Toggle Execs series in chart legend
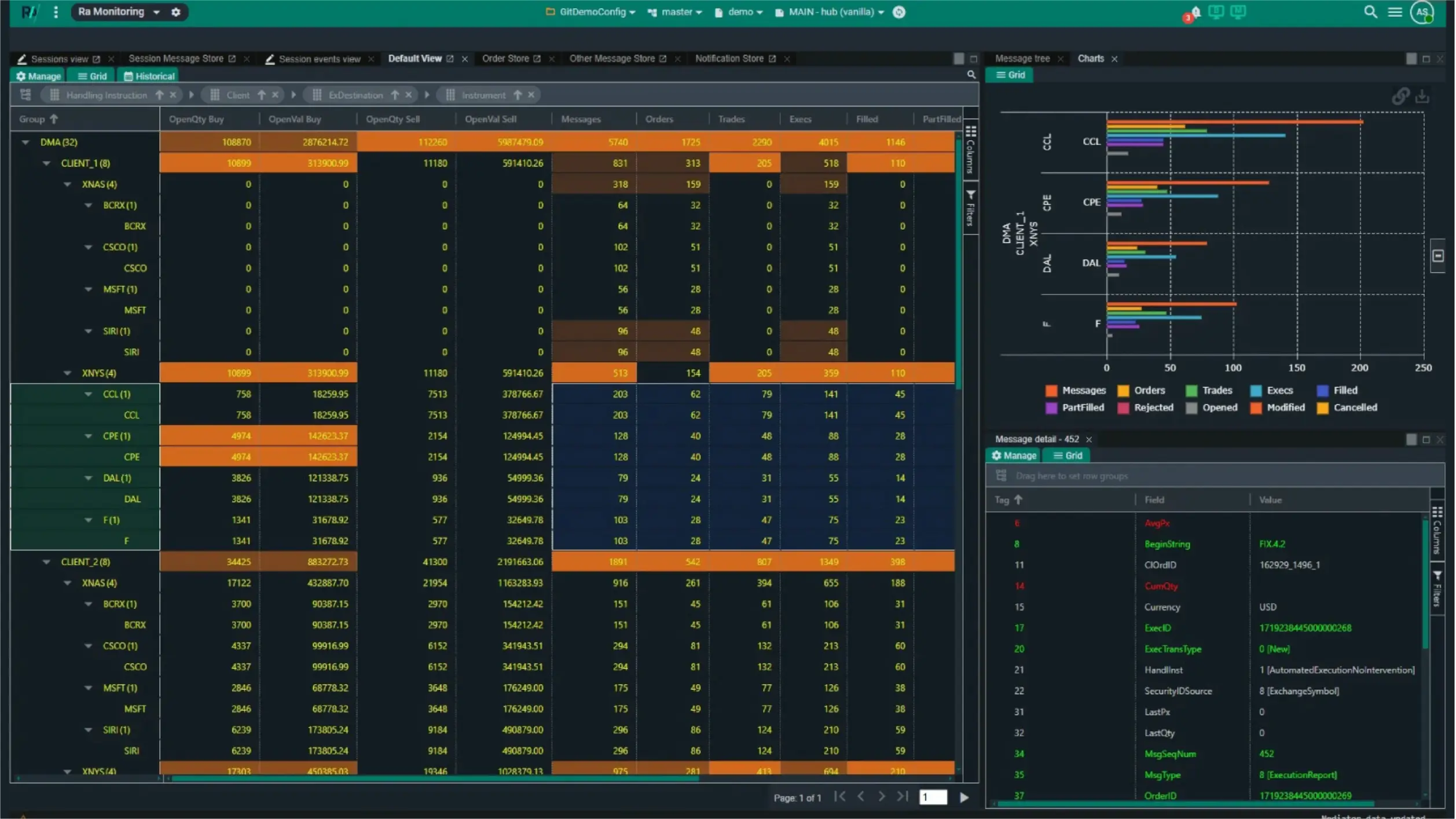 [1272, 391]
